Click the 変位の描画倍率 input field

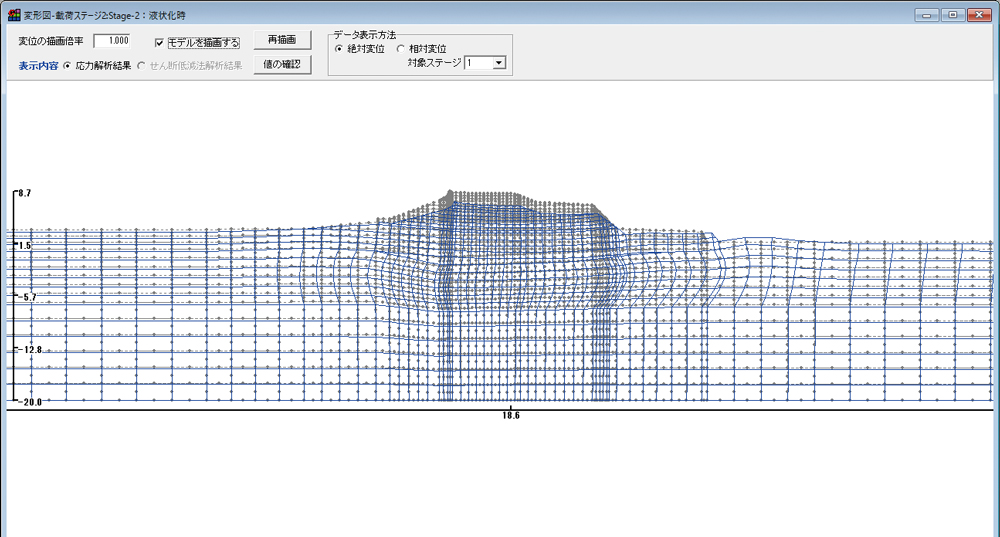[112, 41]
